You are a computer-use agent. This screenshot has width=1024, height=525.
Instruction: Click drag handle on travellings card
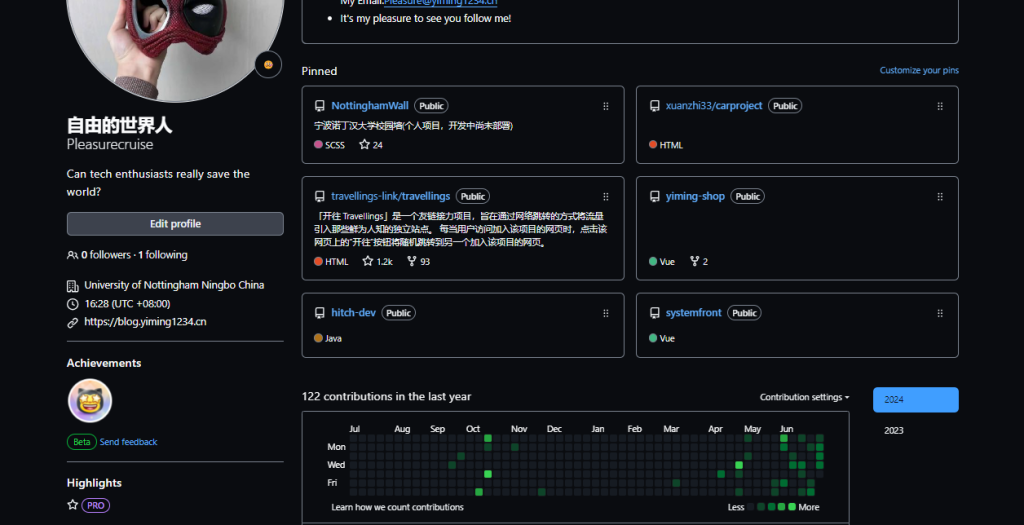[x=605, y=197]
